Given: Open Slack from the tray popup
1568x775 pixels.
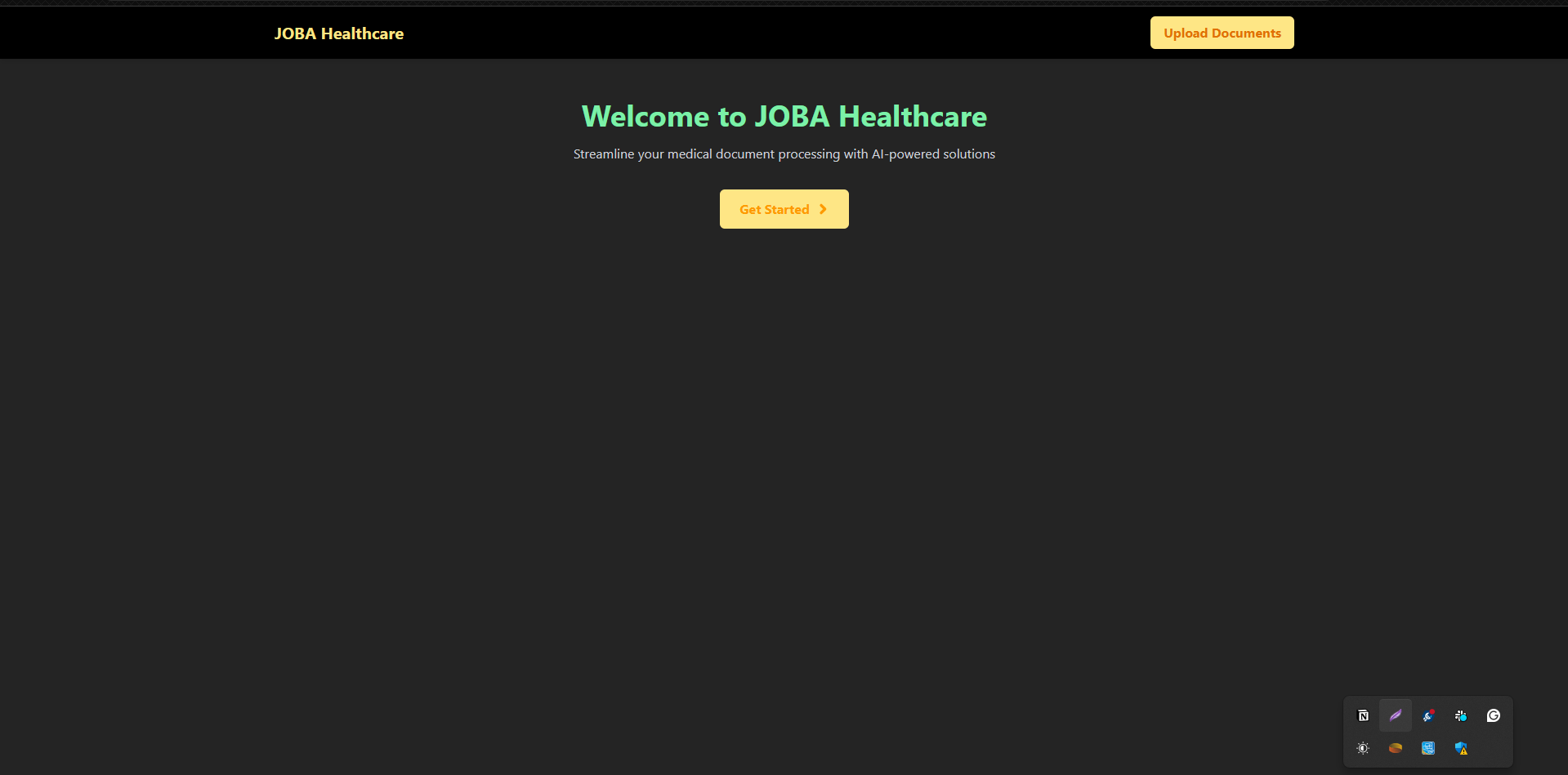Looking at the screenshot, I should [x=1460, y=715].
